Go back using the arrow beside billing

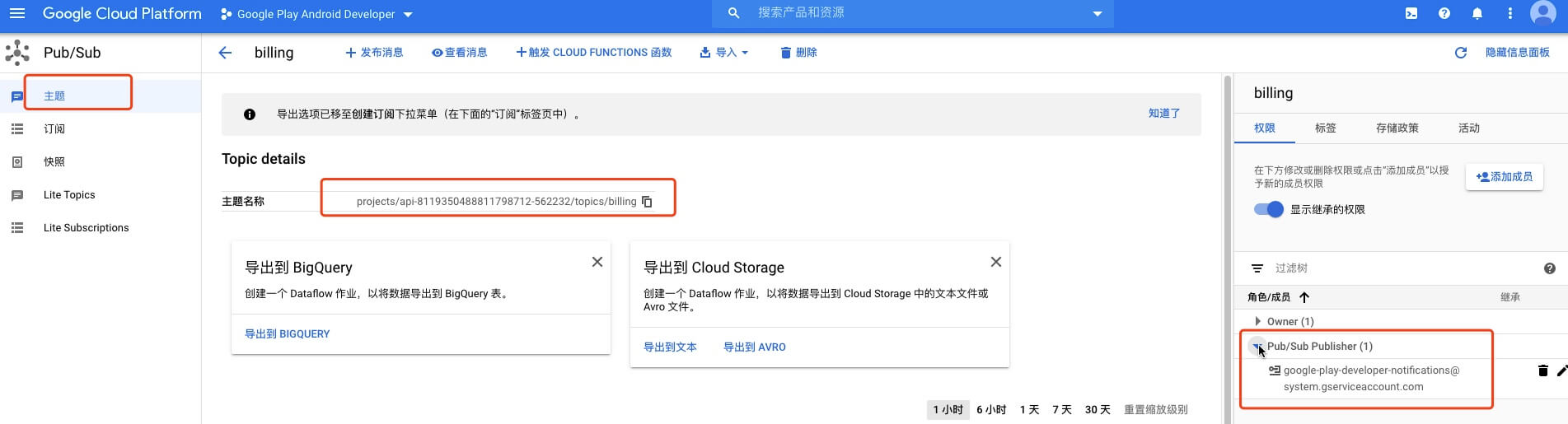tap(225, 53)
